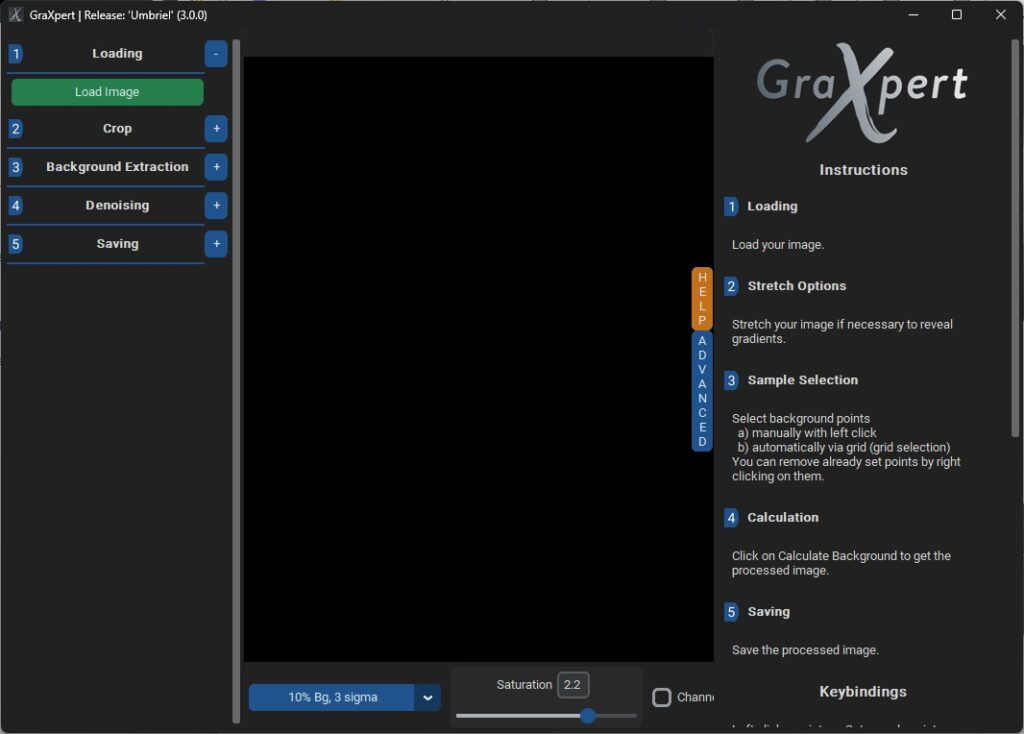Click the Sample Selection step icon in Instructions
This screenshot has height=734, width=1024.
pos(731,380)
